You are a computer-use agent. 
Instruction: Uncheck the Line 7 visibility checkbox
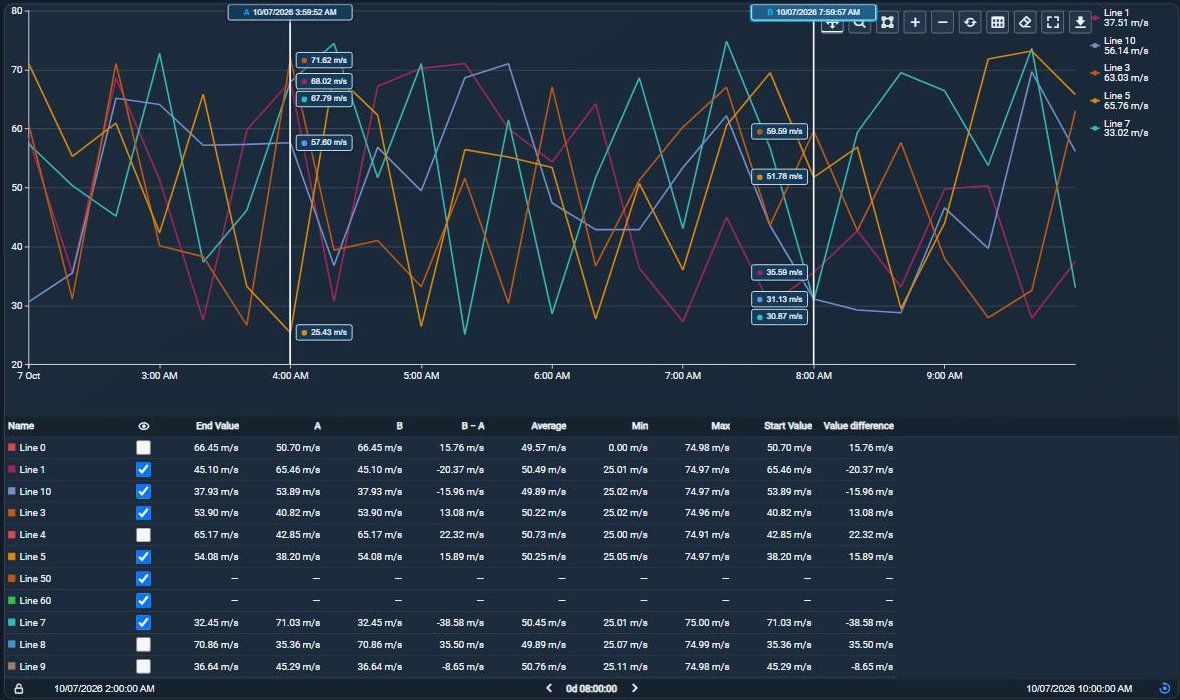click(144, 622)
